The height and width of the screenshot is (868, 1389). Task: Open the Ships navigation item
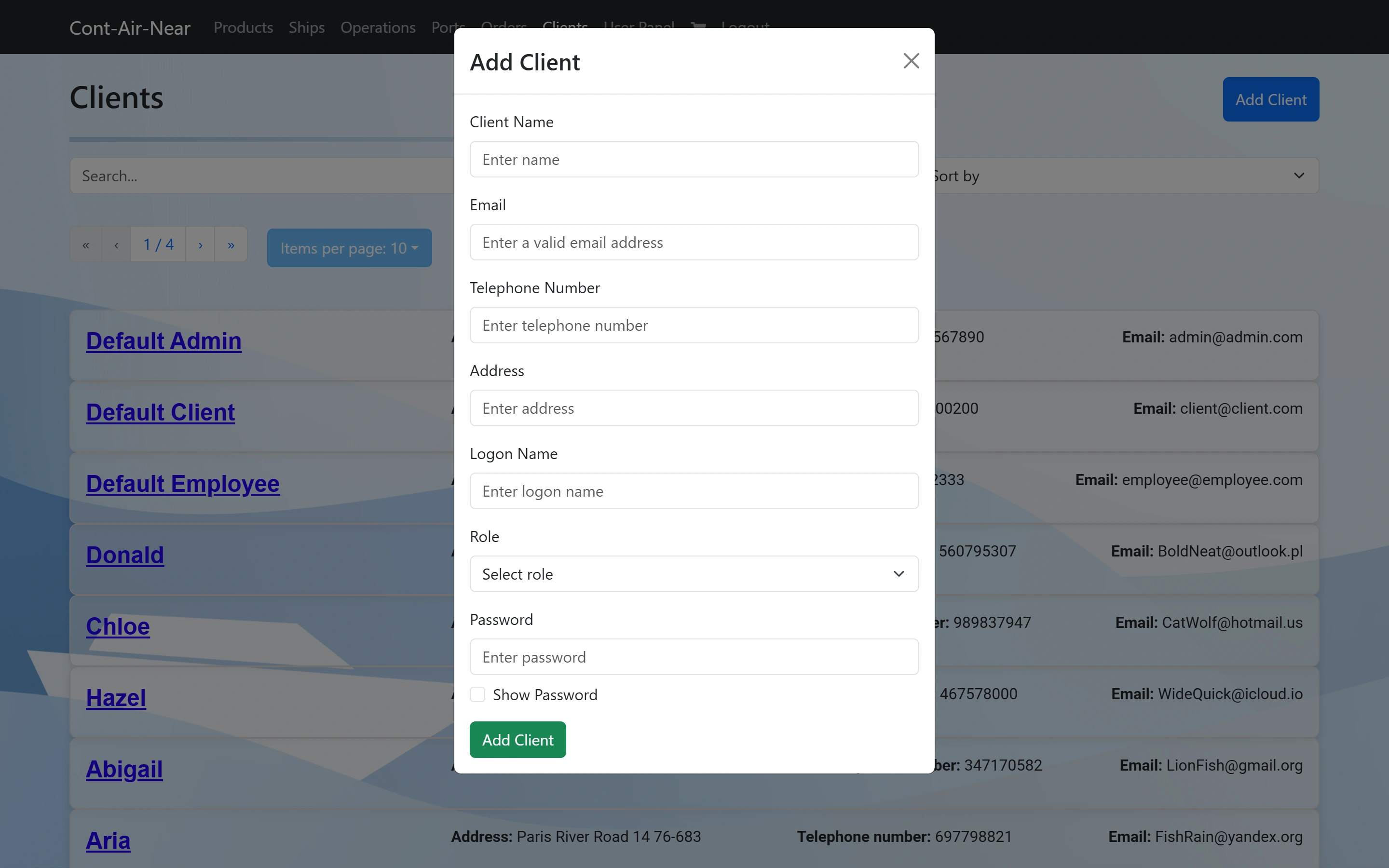coord(307,27)
